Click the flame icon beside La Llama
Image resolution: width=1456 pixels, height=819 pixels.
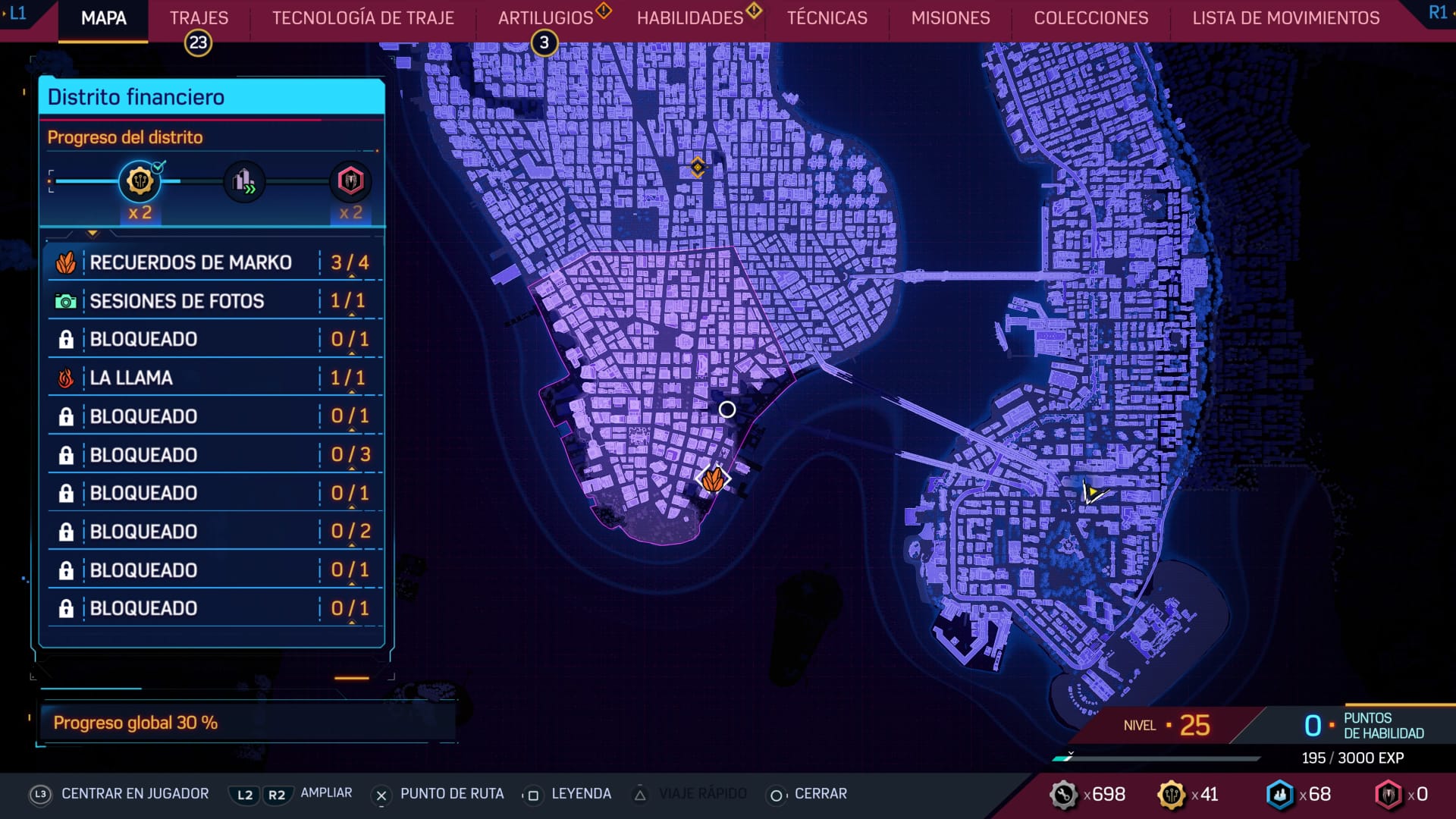tap(66, 378)
